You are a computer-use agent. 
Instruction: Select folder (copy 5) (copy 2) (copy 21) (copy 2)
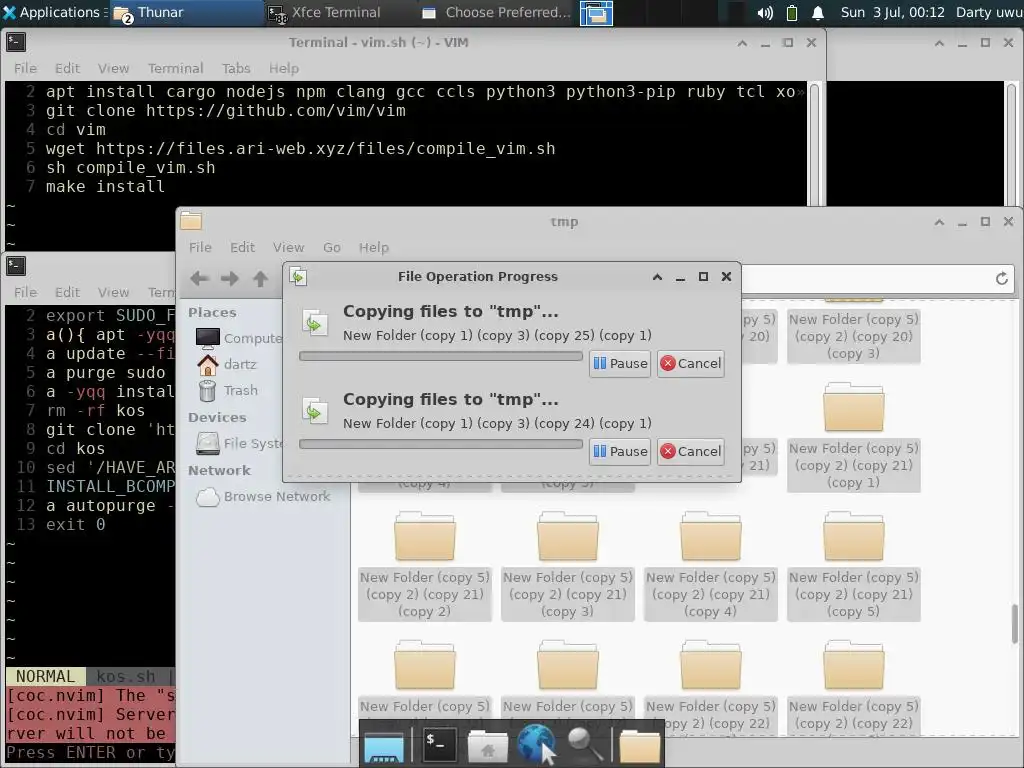(424, 566)
